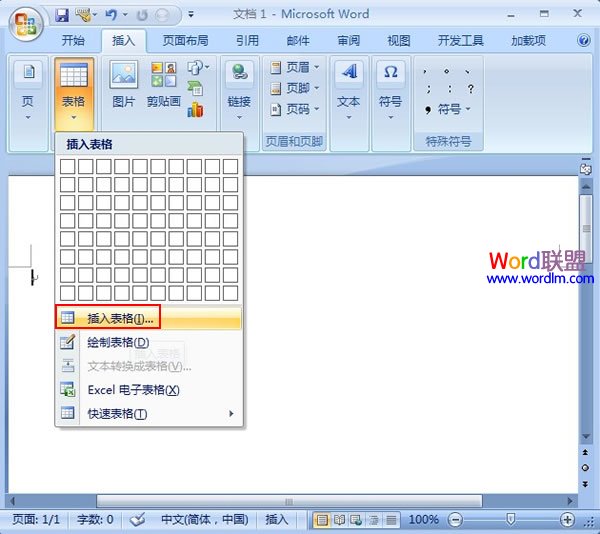Switch to Outline view icon

point(373,520)
